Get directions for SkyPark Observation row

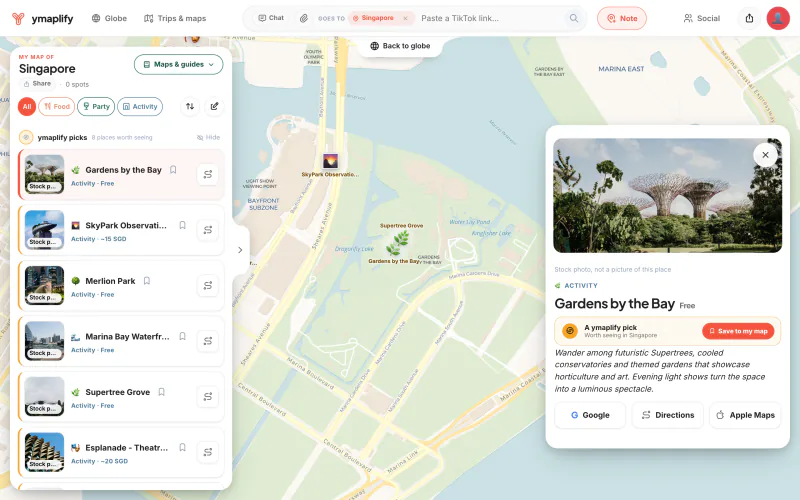click(x=208, y=230)
